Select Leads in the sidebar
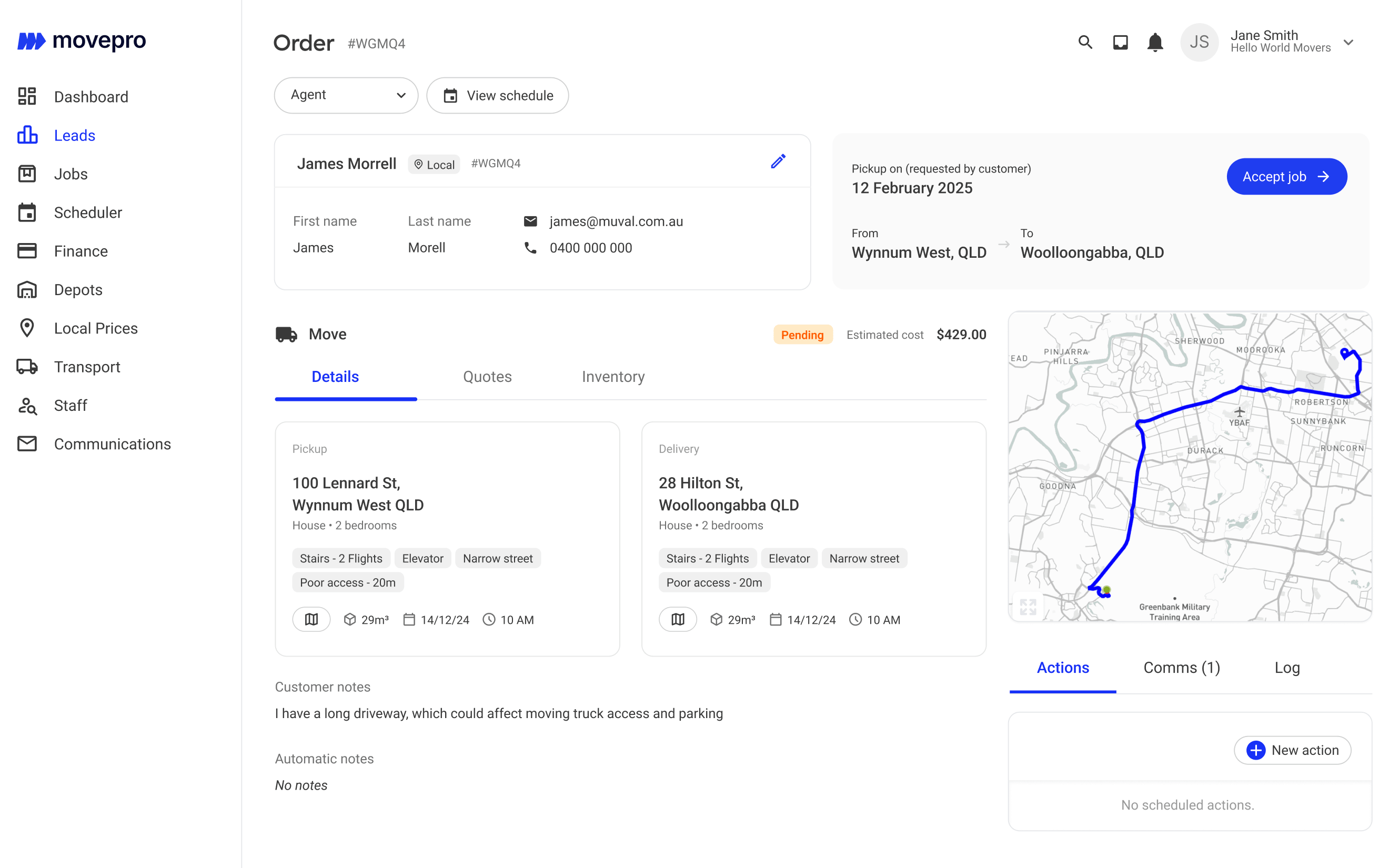The height and width of the screenshot is (868, 1389). point(75,136)
